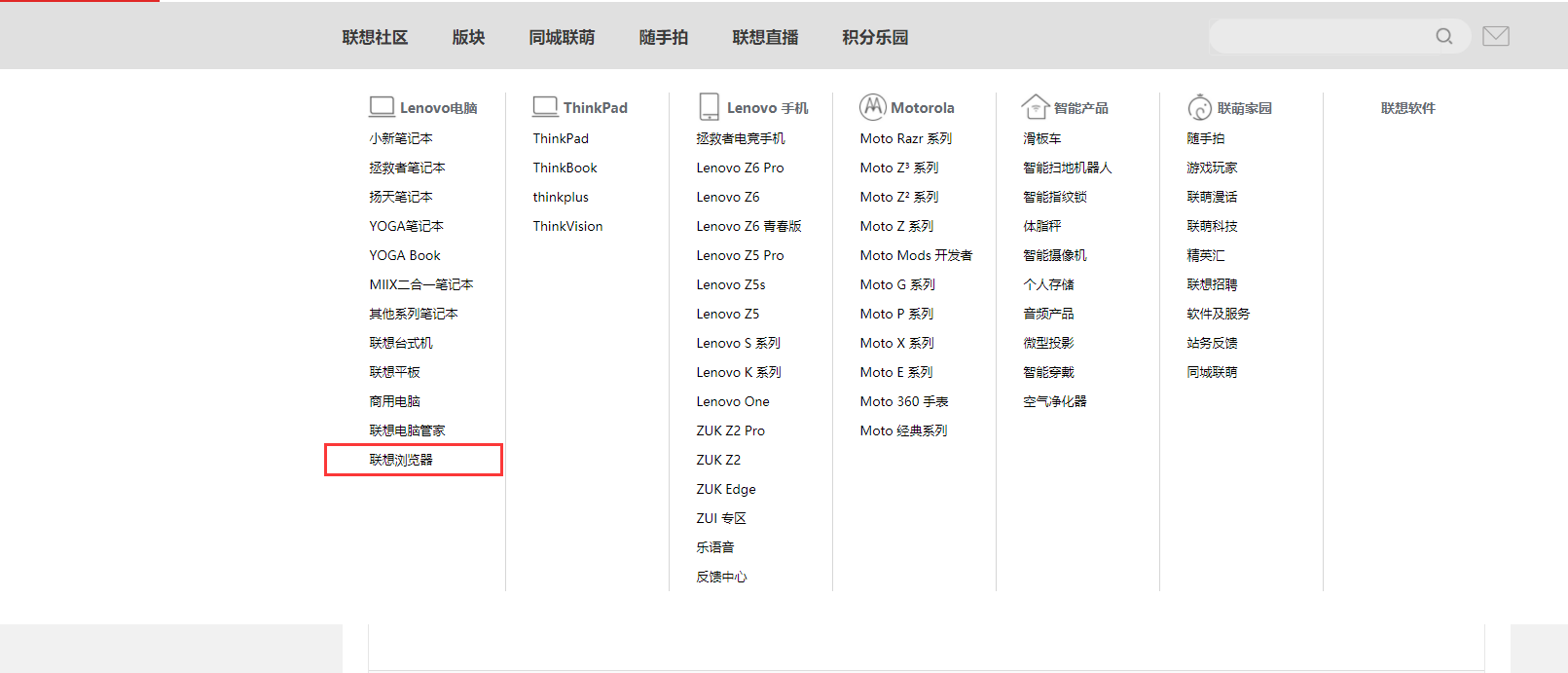Viewport: 1568px width, 673px height.
Task: Open 滑板车 link
Action: click(1042, 138)
